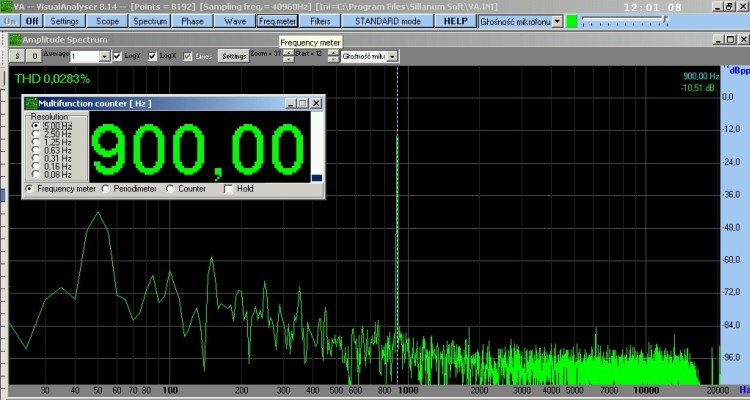Screen dimensions: 750x400
Task: Toggle the Hold checkbox
Action: (229, 189)
